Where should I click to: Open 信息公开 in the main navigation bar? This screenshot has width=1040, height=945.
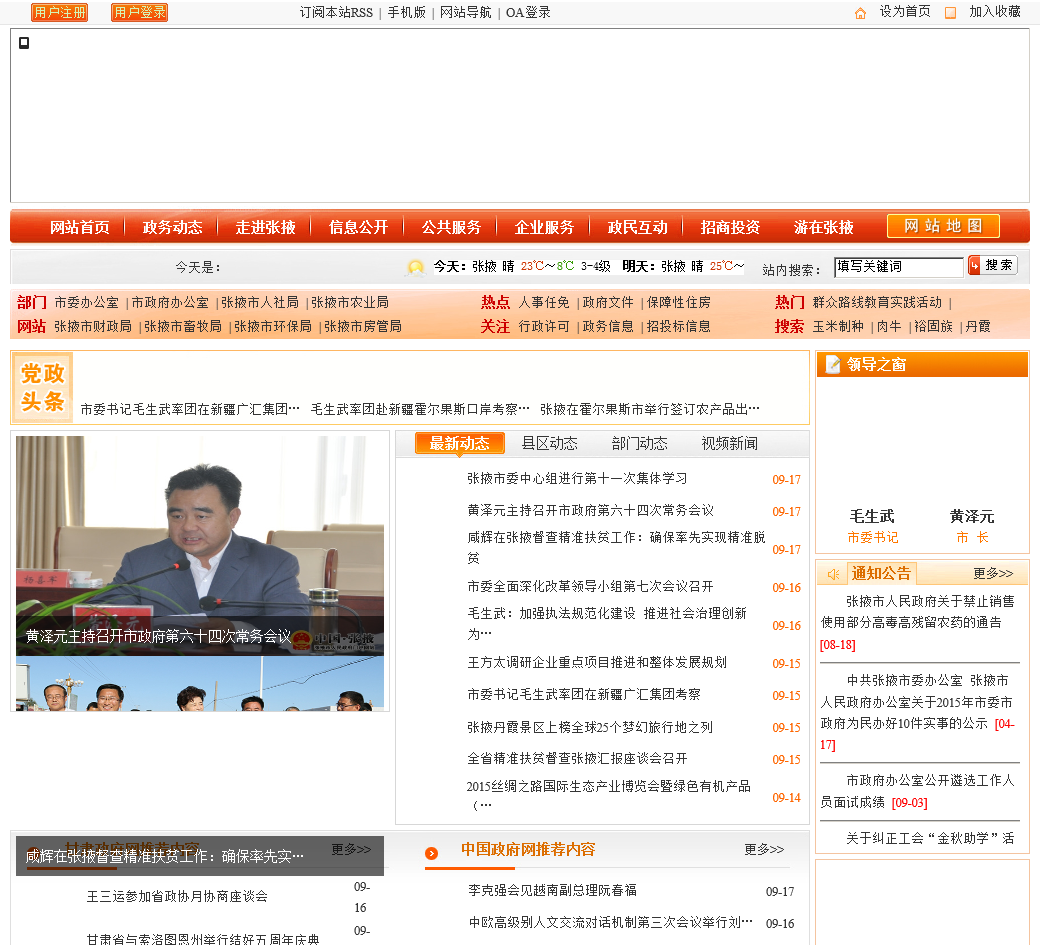[x=358, y=227]
